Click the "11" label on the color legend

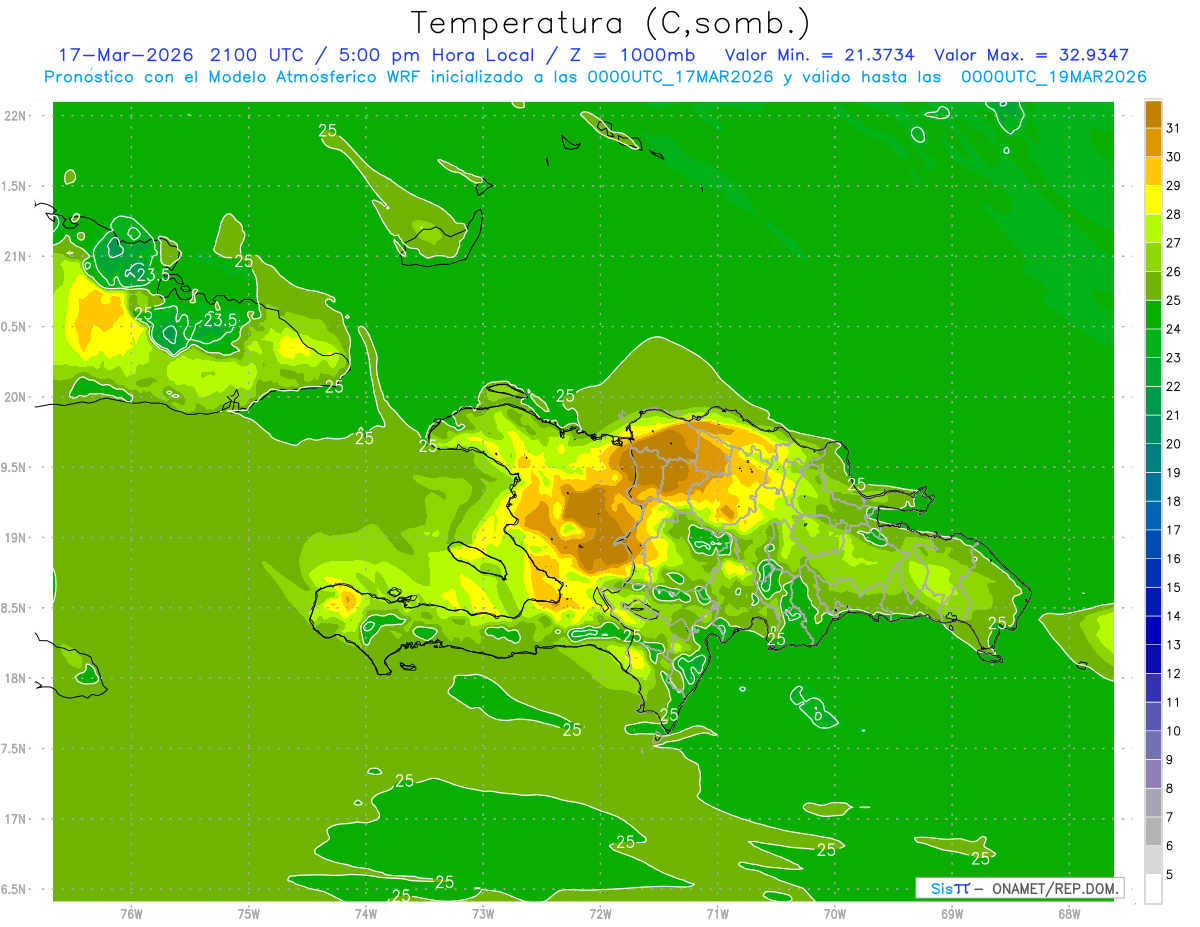(x=1174, y=703)
